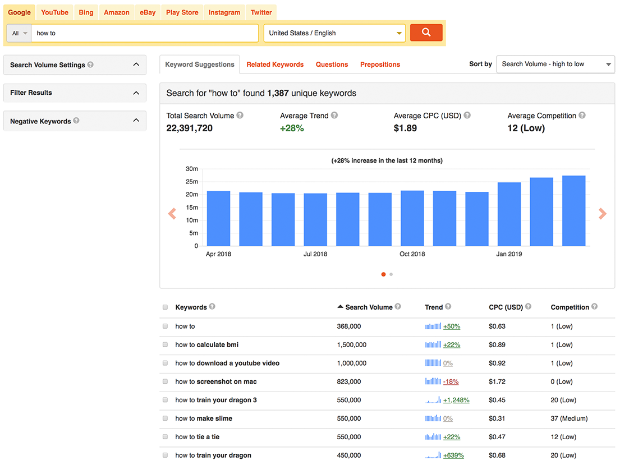This screenshot has width=620, height=465.
Task: Check the box for 'how to train your dragon'
Action: [165, 455]
